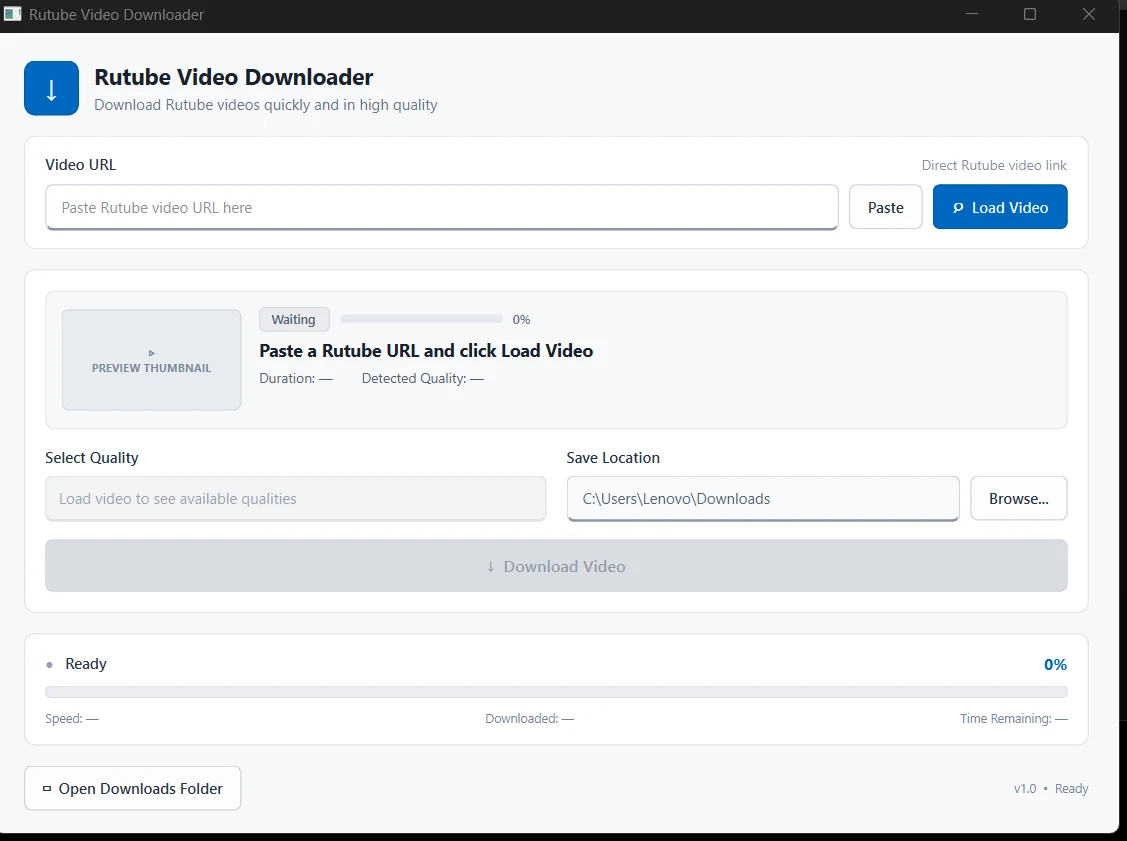Click the app icon in the title bar
The width and height of the screenshot is (1127, 841).
(12, 14)
